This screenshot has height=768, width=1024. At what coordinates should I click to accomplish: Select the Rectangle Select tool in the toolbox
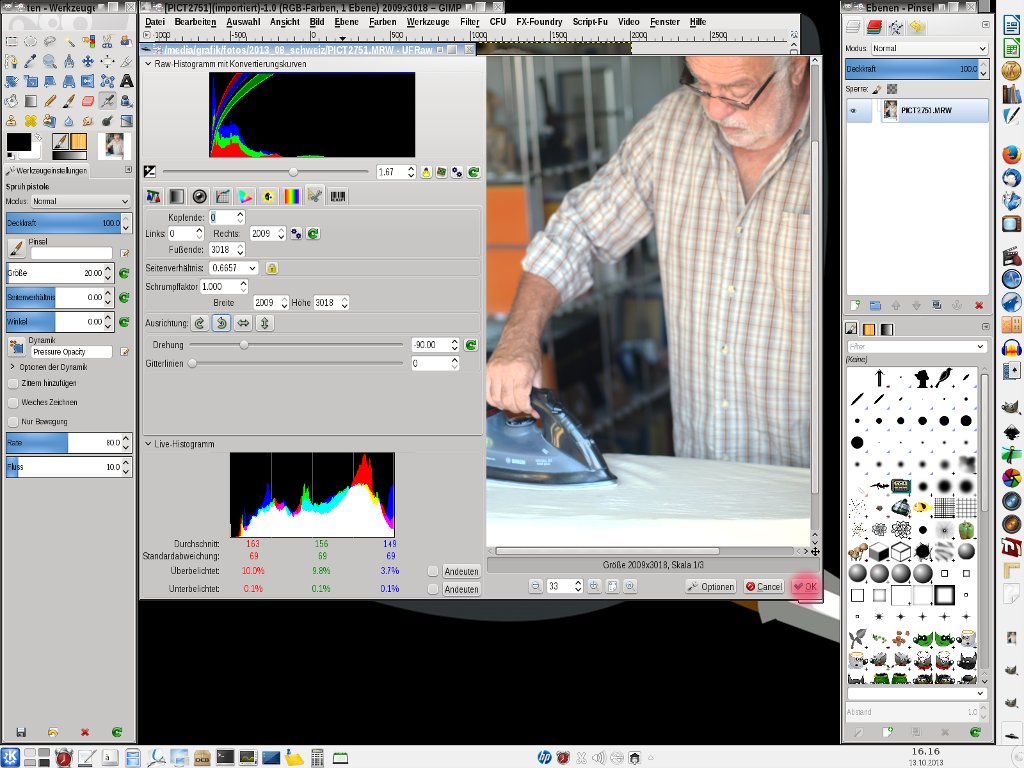tap(11, 41)
